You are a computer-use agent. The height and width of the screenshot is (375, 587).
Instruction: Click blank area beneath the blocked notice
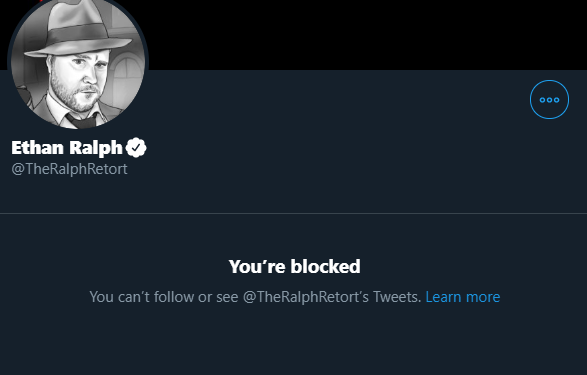[294, 342]
